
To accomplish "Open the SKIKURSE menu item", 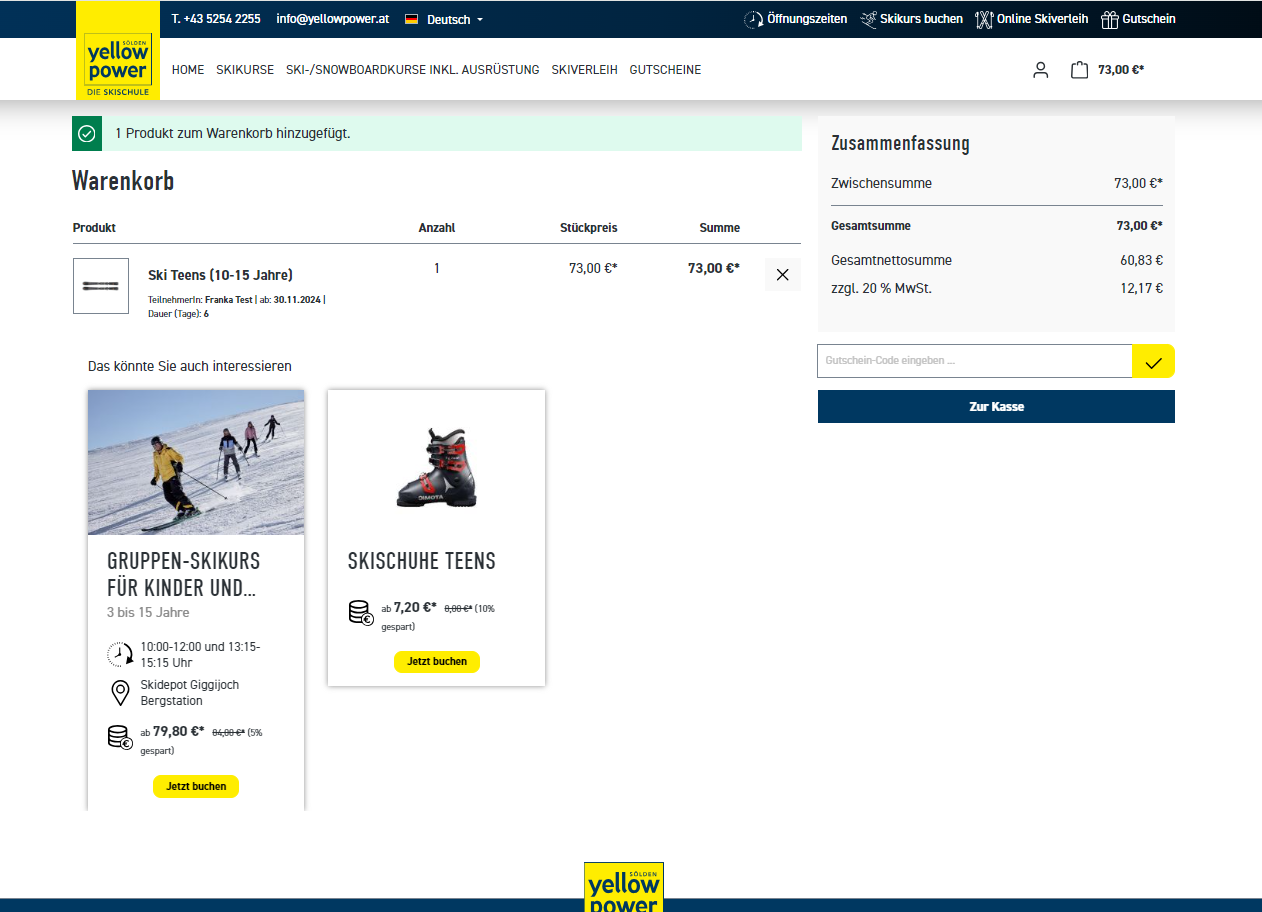I will click(245, 70).
